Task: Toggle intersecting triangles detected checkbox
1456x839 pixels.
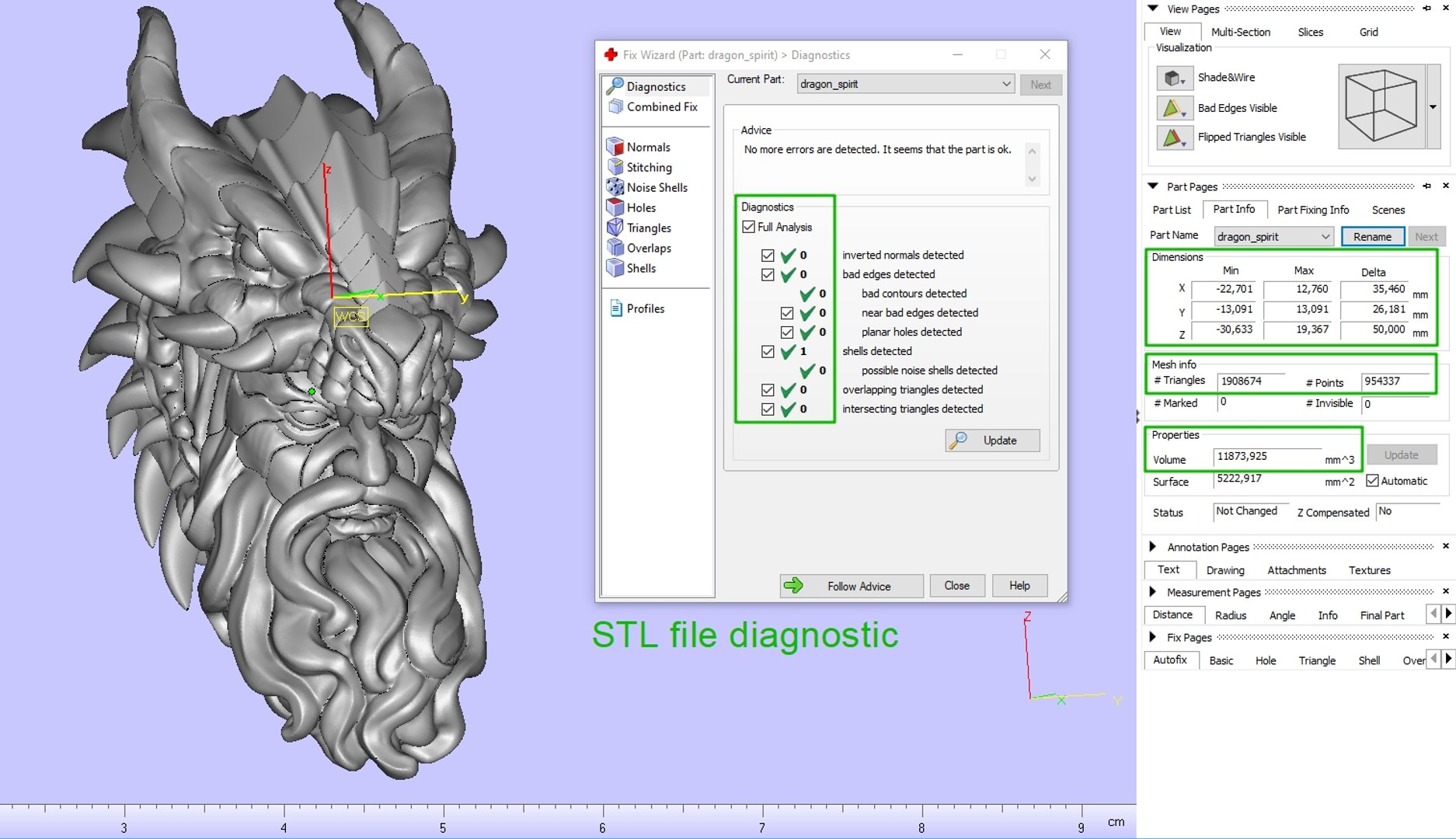Action: (768, 409)
